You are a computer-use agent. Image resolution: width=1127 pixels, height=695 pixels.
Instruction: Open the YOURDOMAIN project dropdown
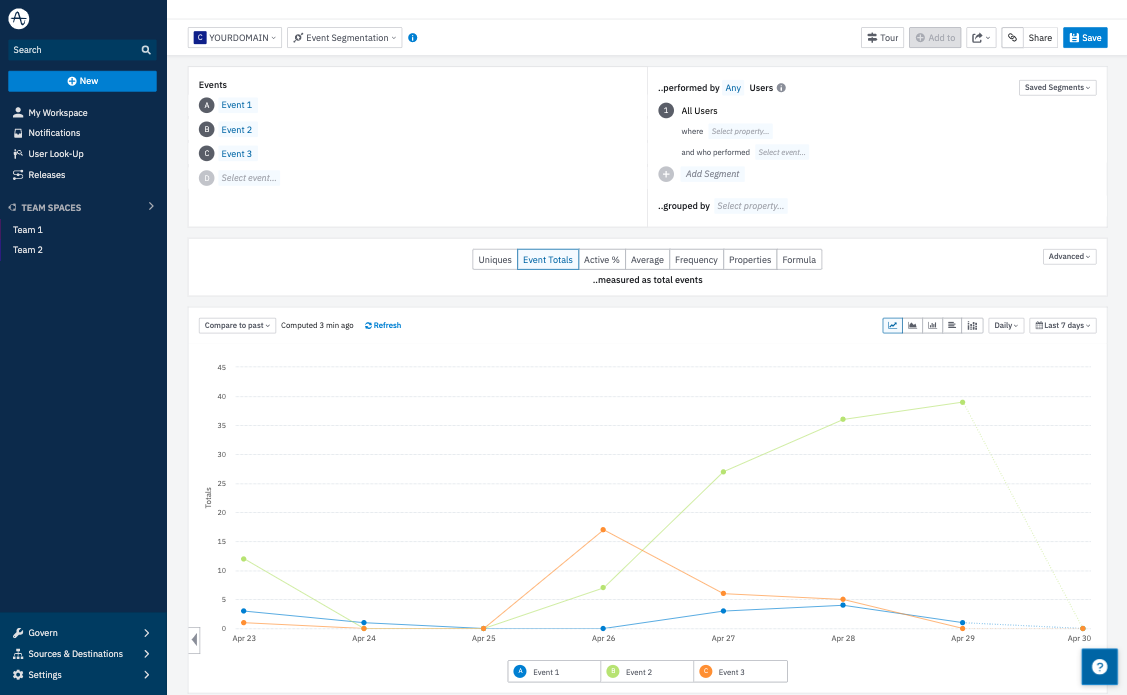pyautogui.click(x=234, y=37)
